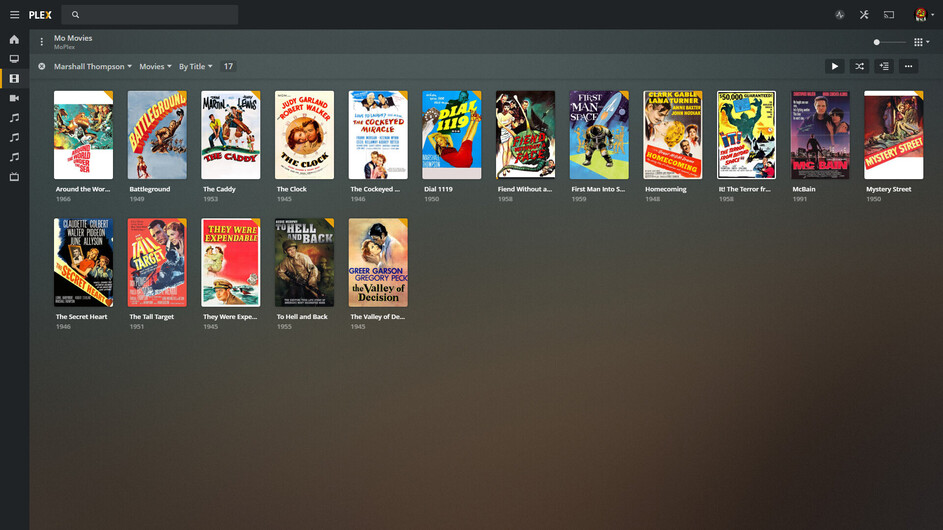Open the By Title sort dropdown
Image resolution: width=943 pixels, height=530 pixels.
pyautogui.click(x=195, y=67)
